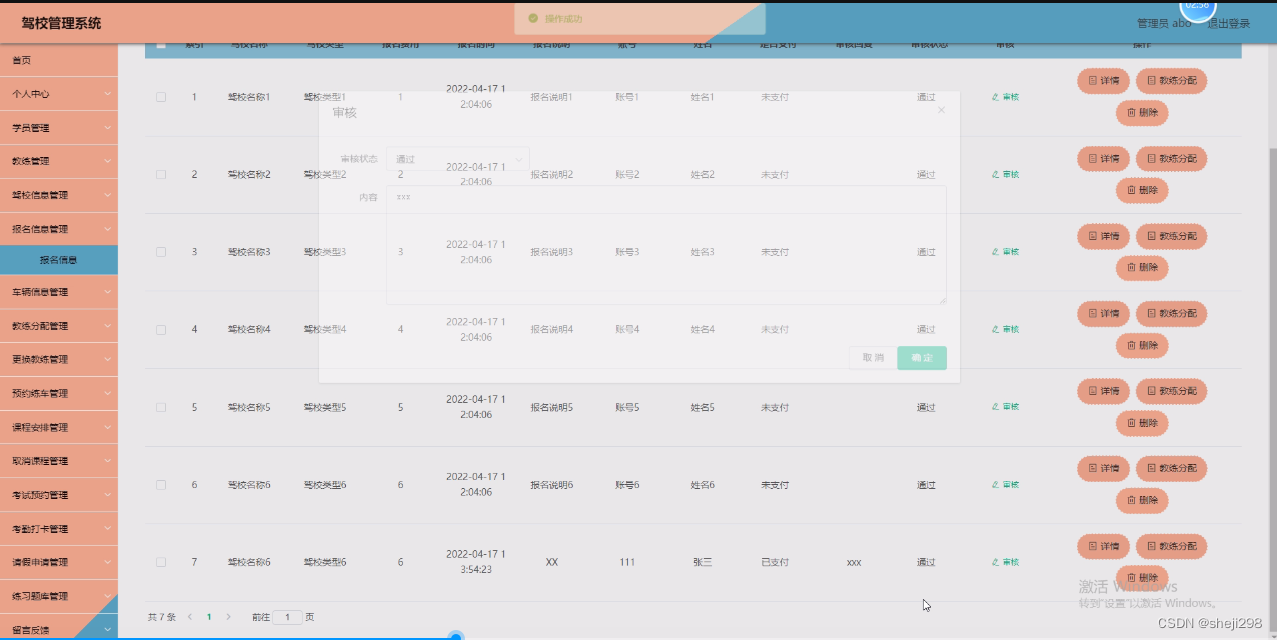
Task: Click the 详情 icon button for 驾校名称3
Action: [x=1103, y=236]
